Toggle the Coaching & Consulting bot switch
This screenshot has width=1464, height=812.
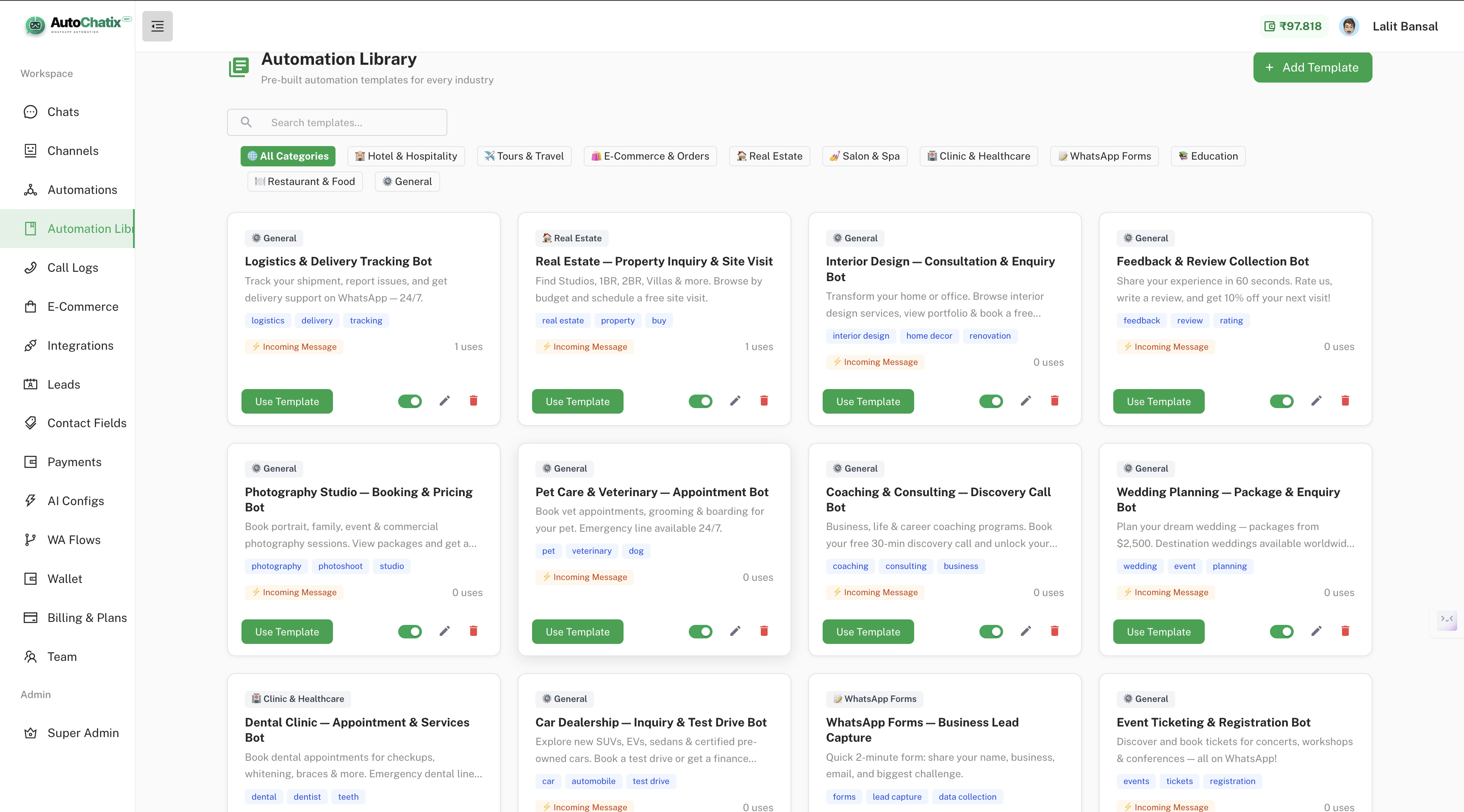point(991,631)
